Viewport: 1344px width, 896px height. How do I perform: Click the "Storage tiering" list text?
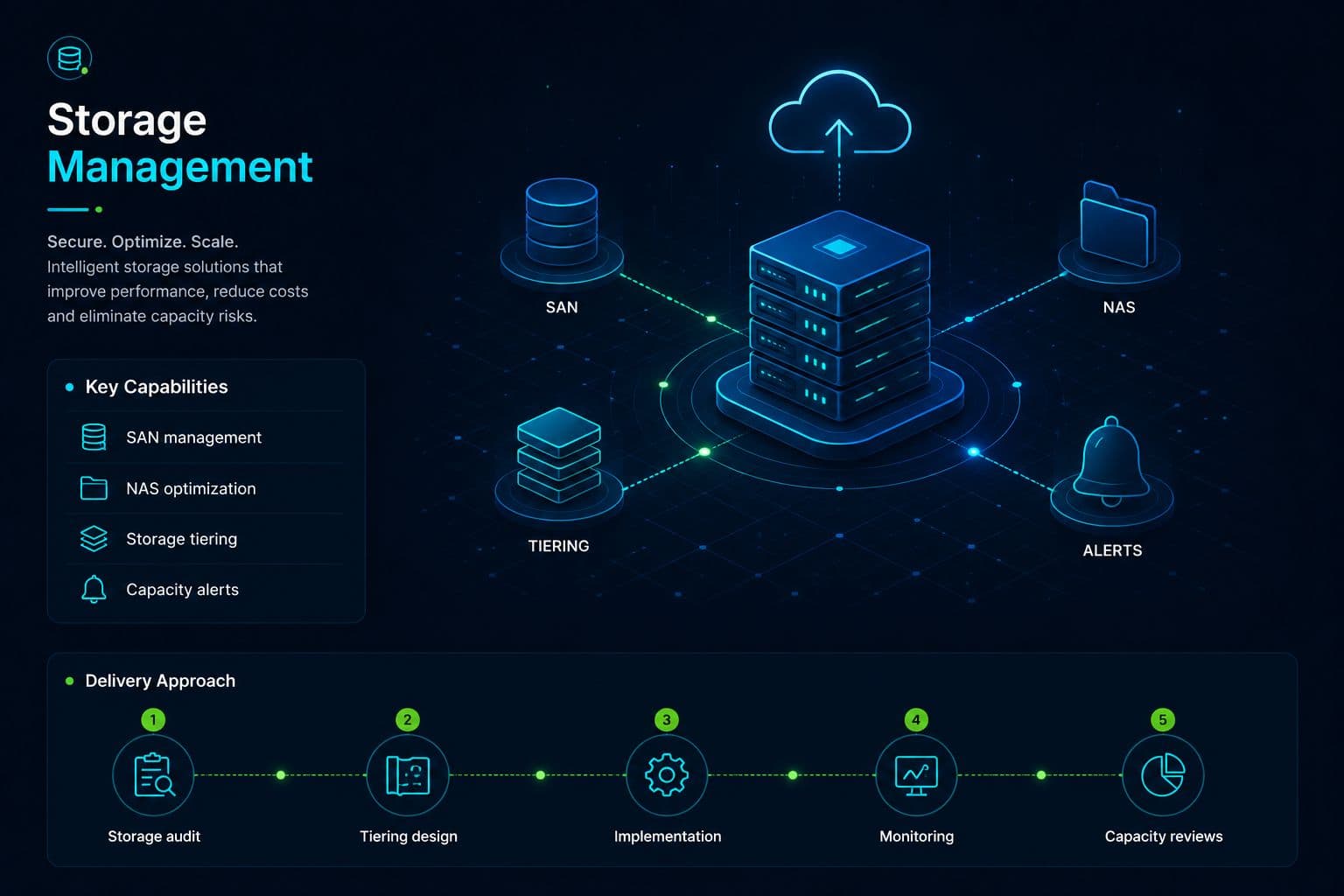[181, 539]
